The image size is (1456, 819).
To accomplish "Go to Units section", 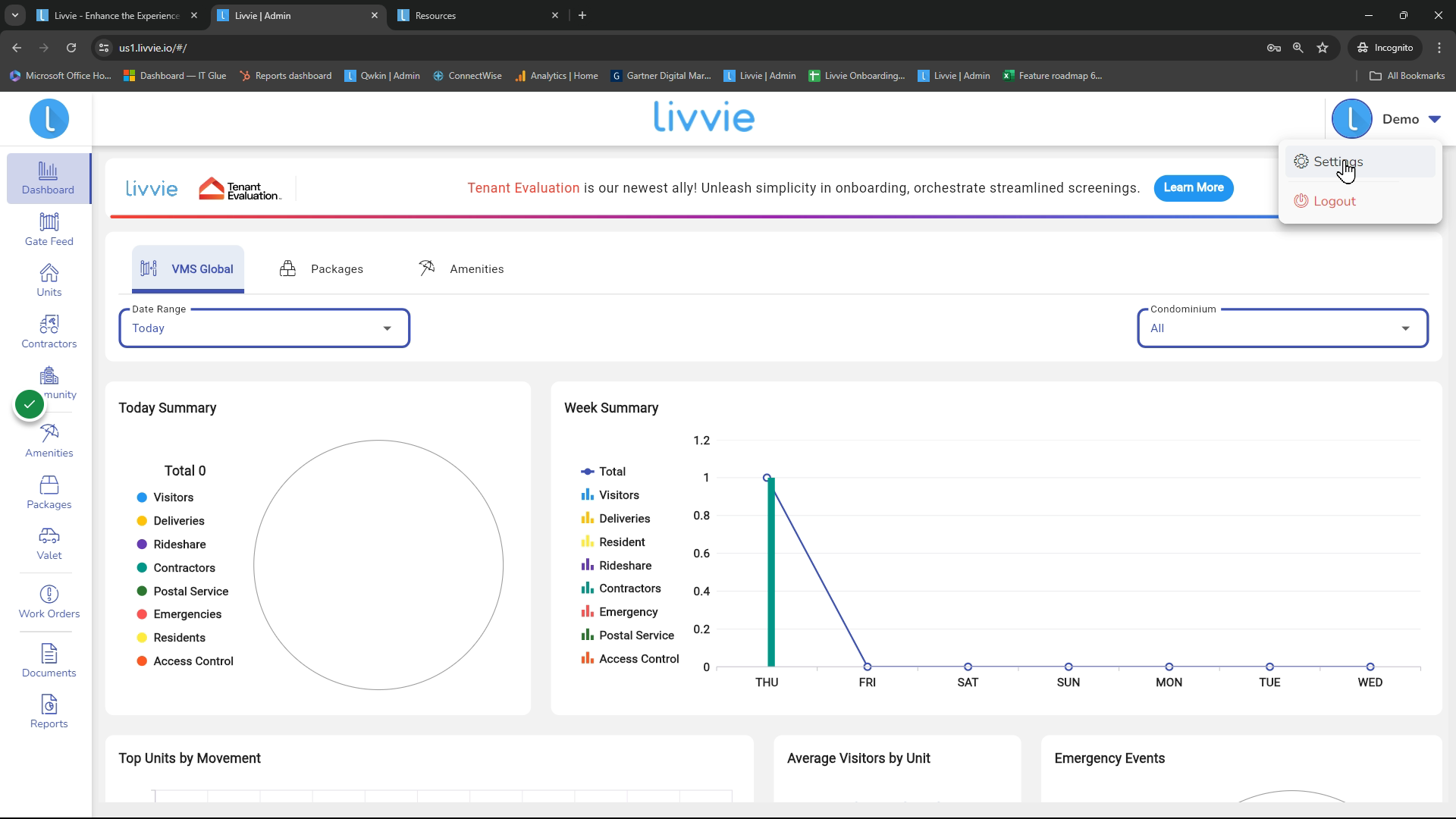I will pyautogui.click(x=49, y=281).
